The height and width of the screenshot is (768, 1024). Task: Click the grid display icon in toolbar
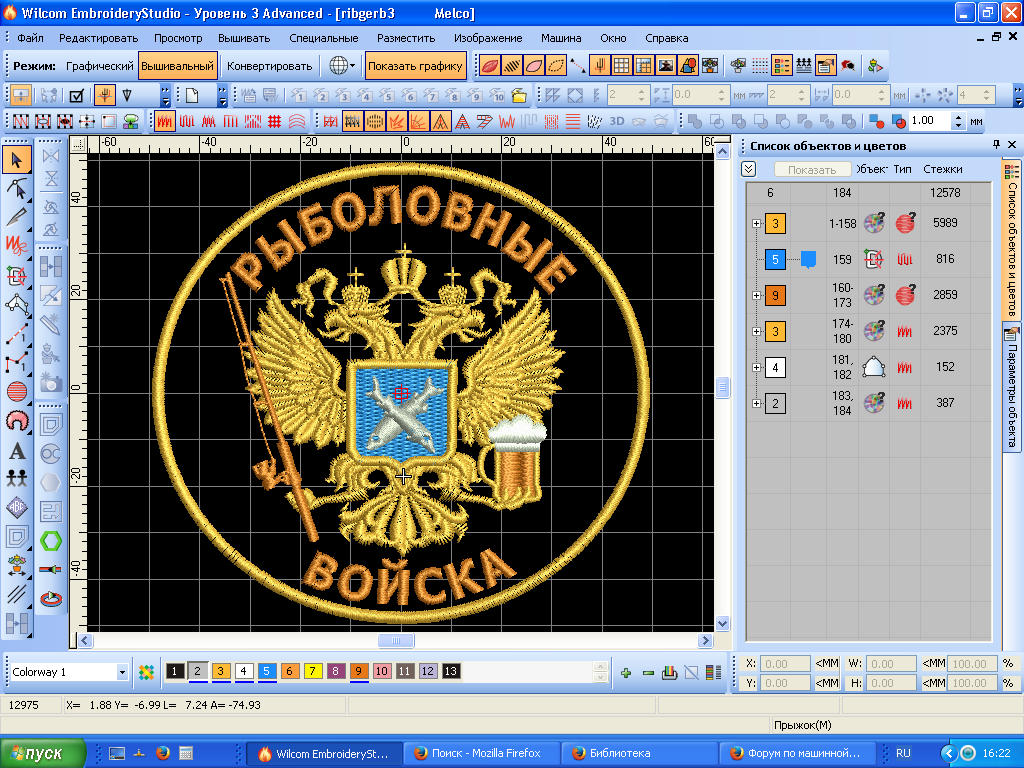point(621,66)
